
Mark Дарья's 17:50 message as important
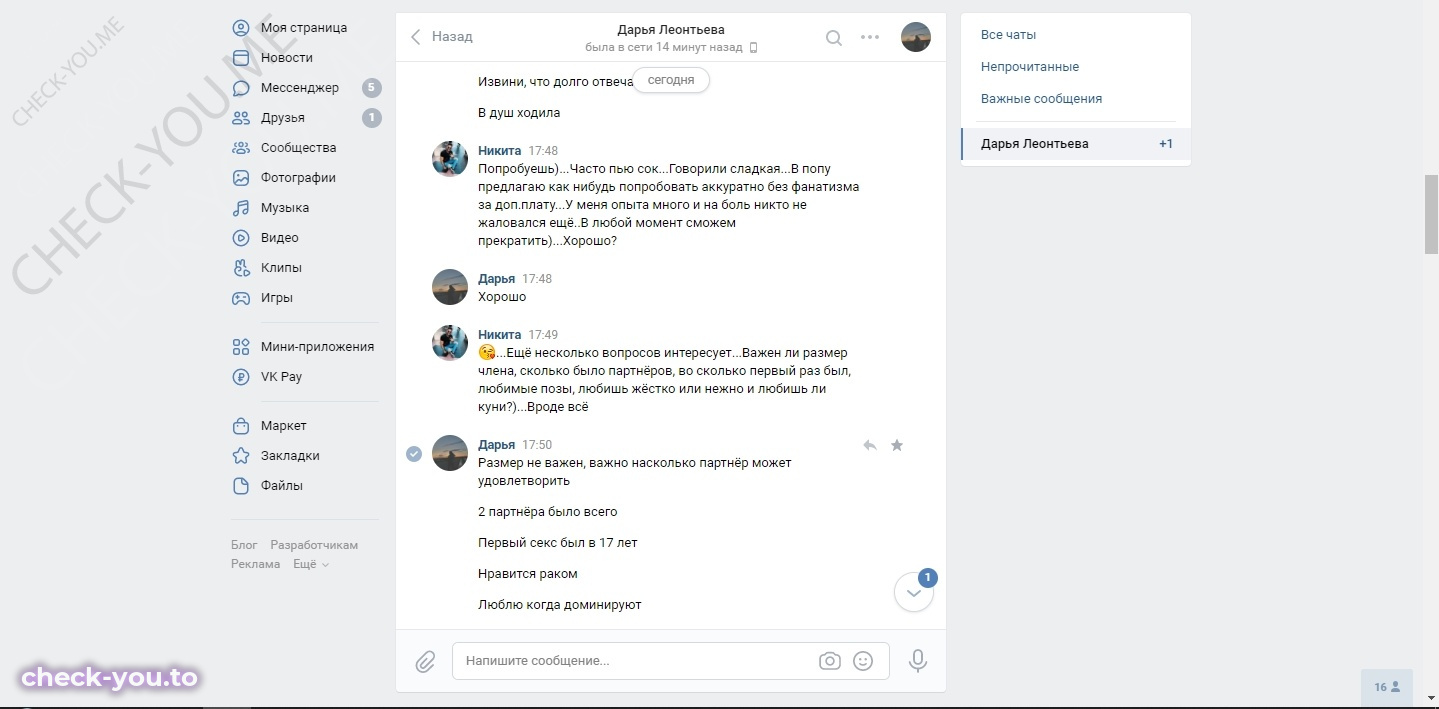(897, 445)
